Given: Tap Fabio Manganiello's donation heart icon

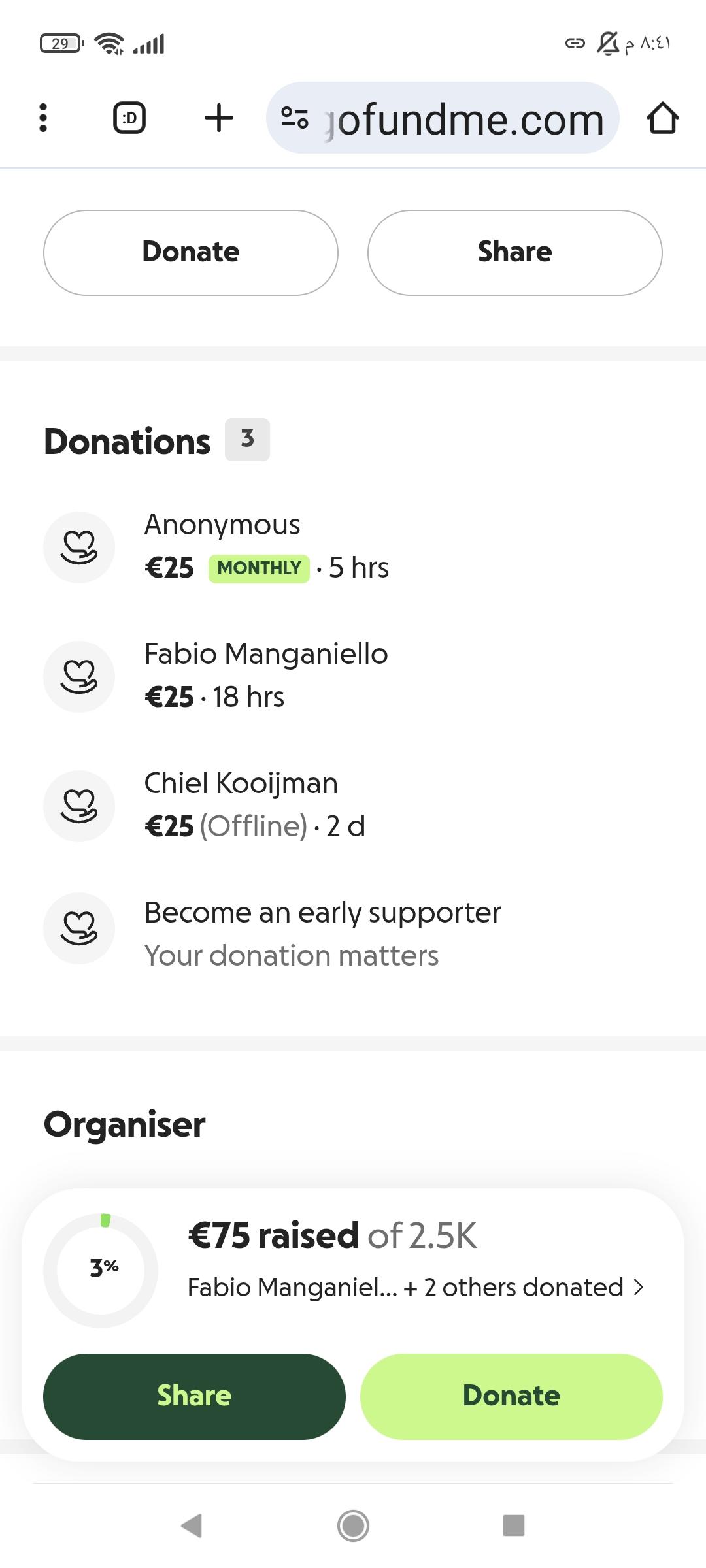Looking at the screenshot, I should 79,676.
